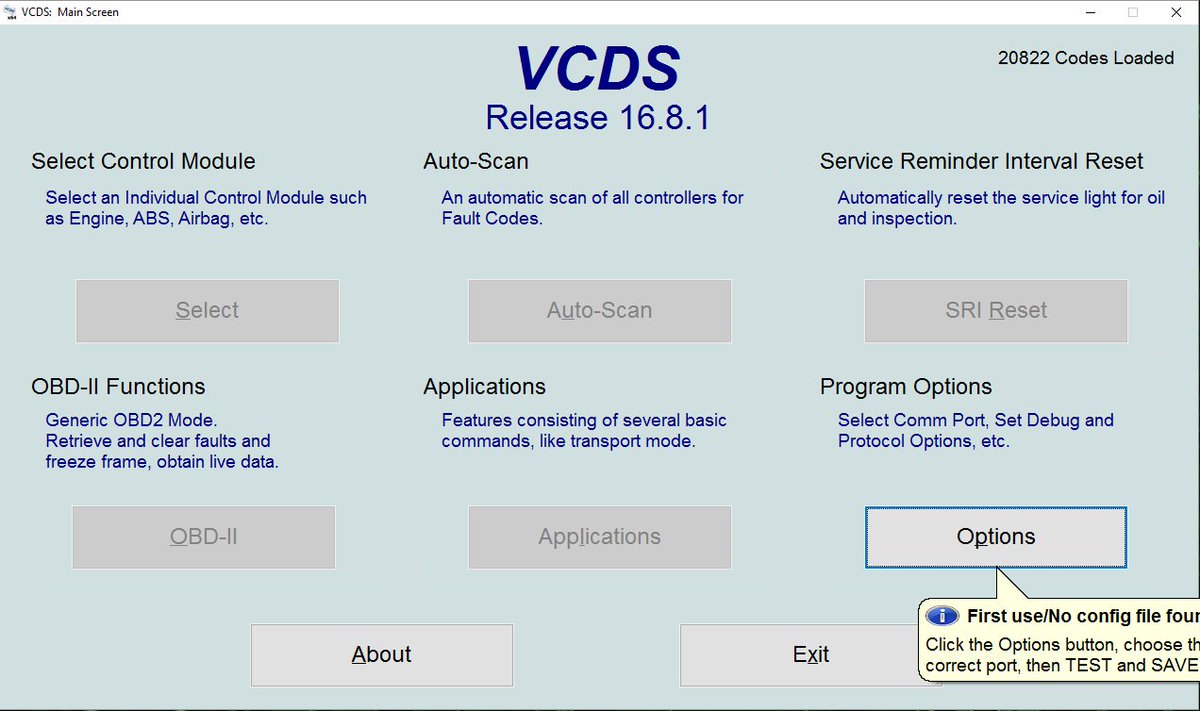Click the 'OBD-II Functions' heading

tap(118, 387)
